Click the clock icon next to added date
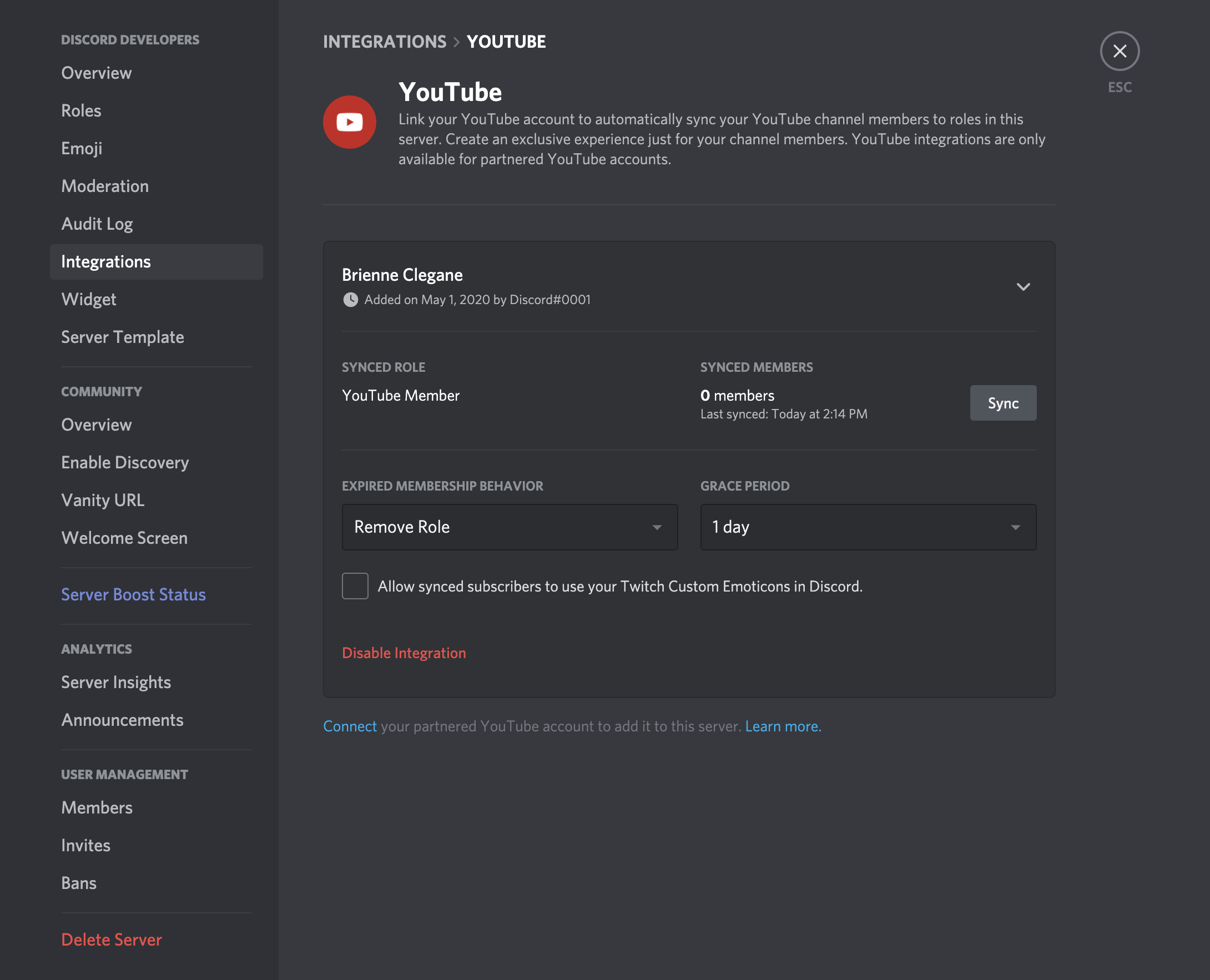Viewport: 1210px width, 980px height. pyautogui.click(x=349, y=299)
